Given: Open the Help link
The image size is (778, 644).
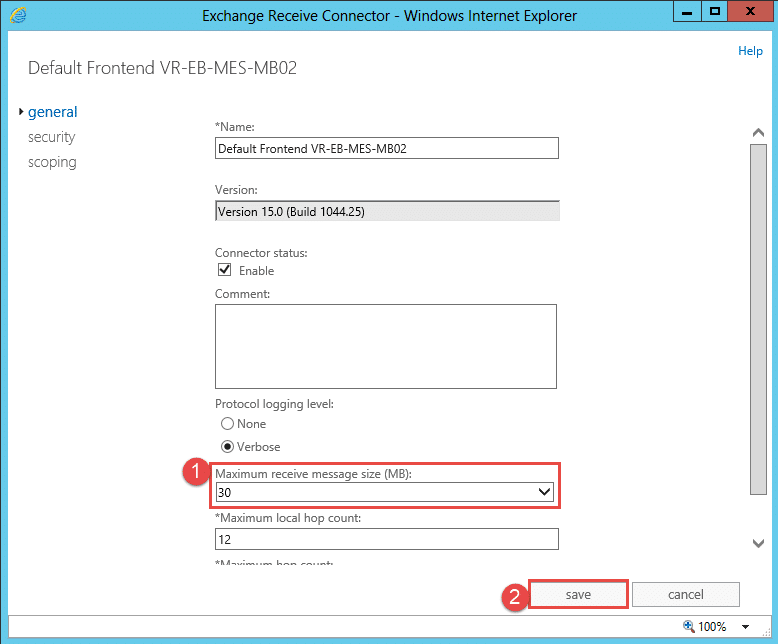Looking at the screenshot, I should pos(750,51).
